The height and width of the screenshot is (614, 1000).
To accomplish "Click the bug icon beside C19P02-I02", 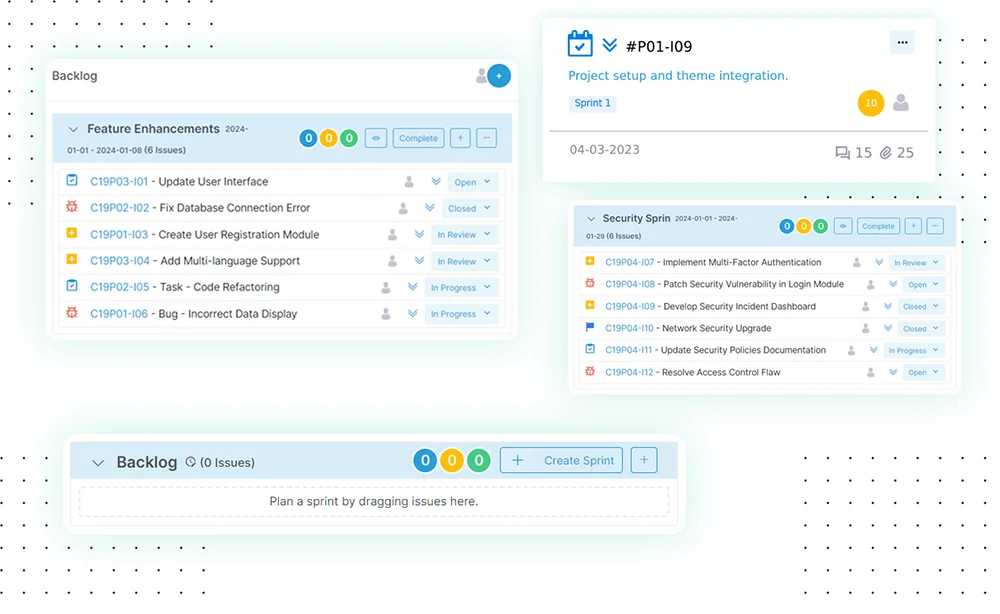I will tap(72, 208).
